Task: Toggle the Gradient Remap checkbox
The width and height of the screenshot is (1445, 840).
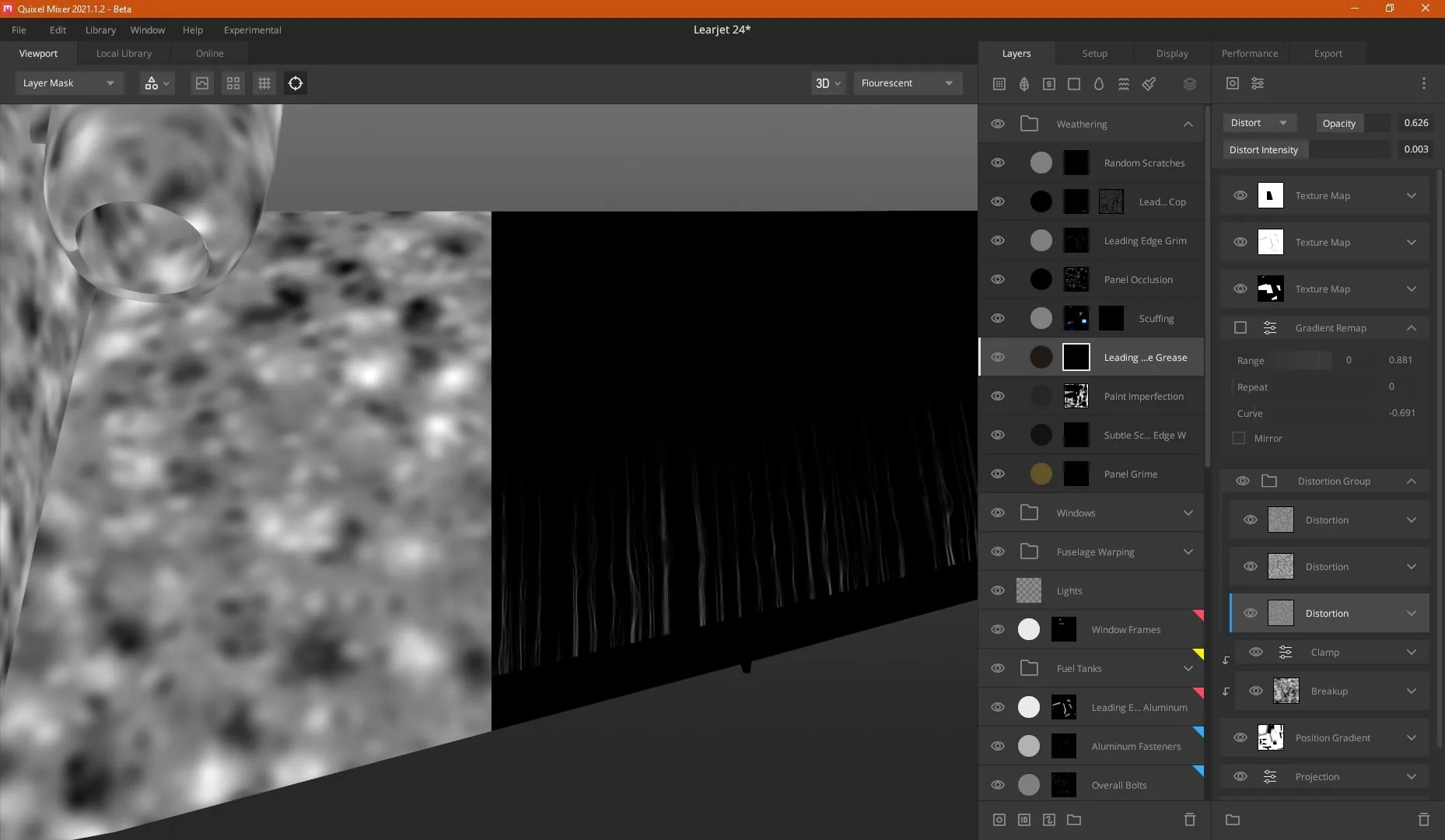Action: tap(1240, 327)
